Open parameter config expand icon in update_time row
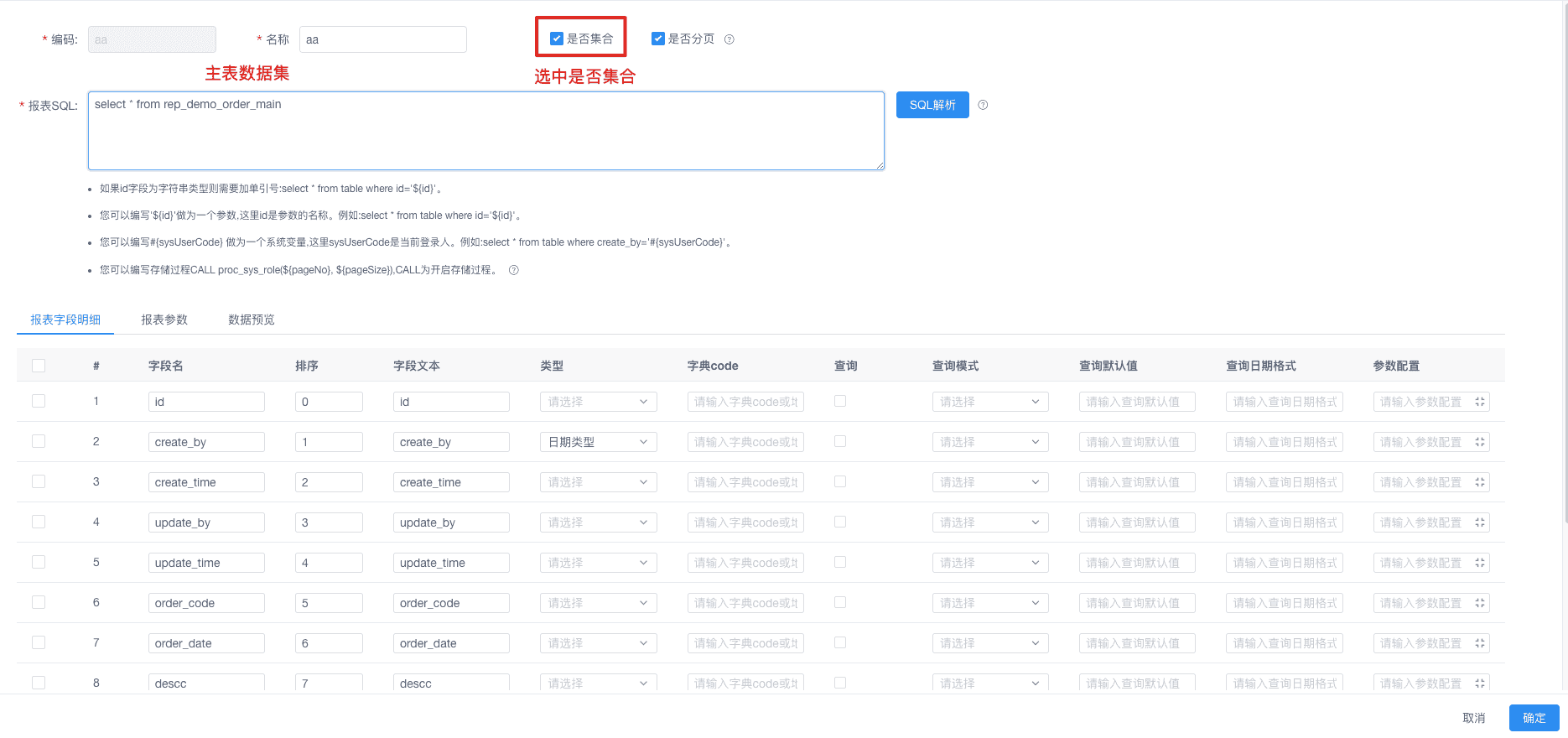This screenshot has height=738, width=1568. [x=1480, y=563]
